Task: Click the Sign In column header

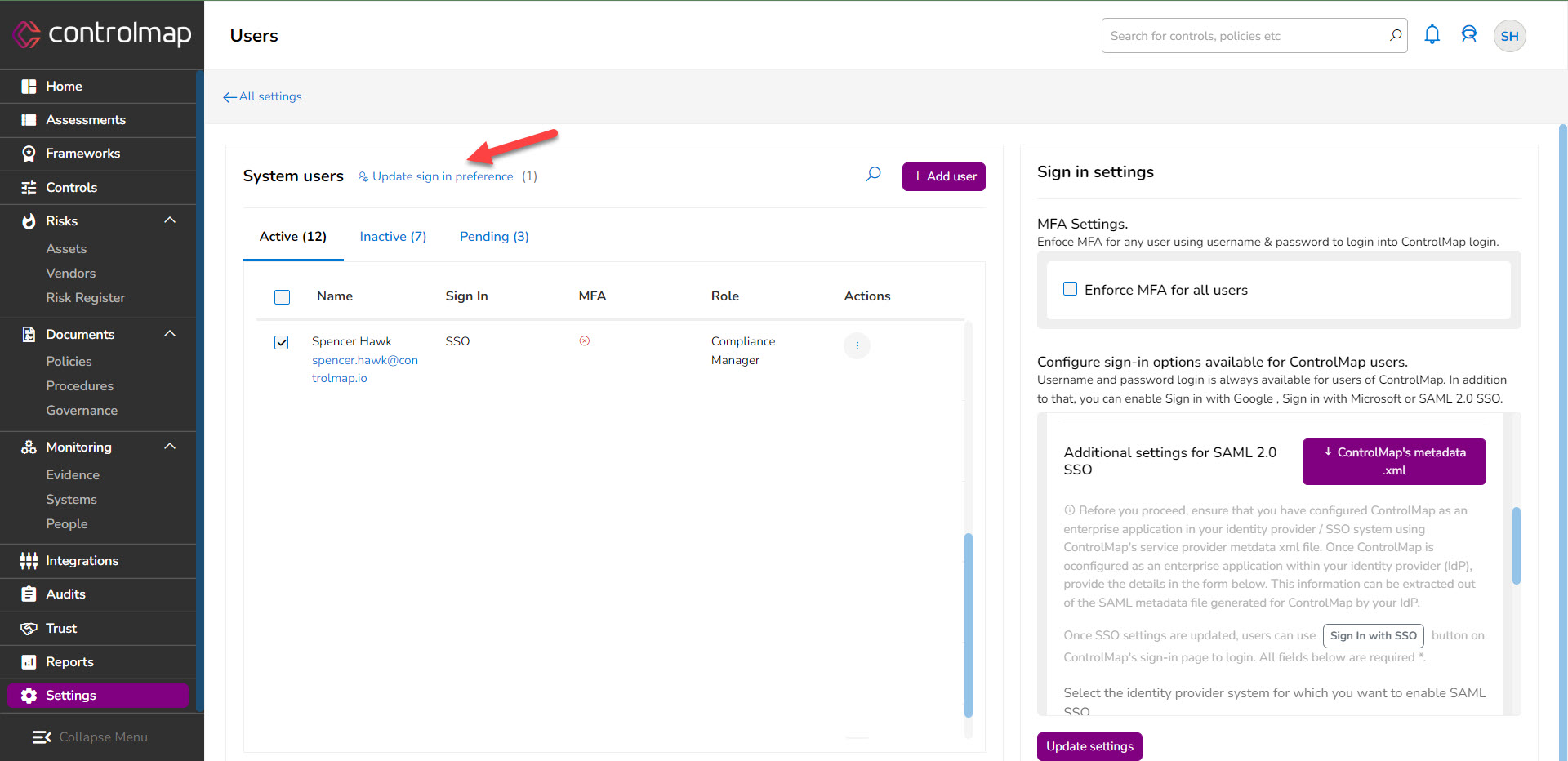Action: coord(466,296)
